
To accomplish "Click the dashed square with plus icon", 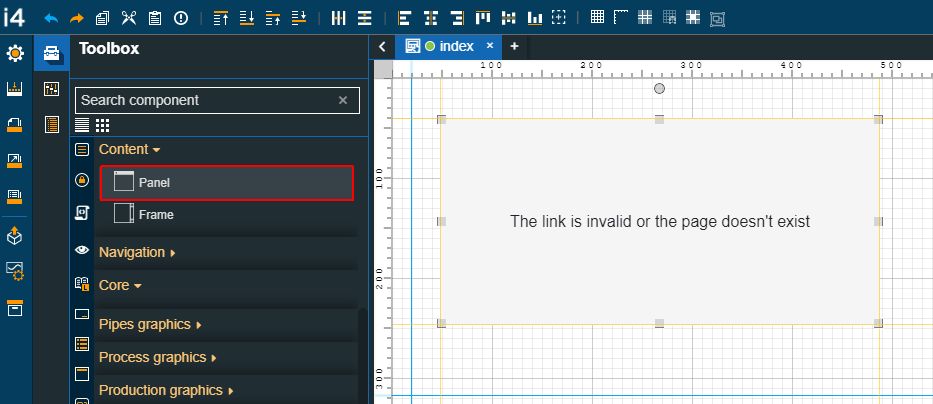I will tap(558, 17).
